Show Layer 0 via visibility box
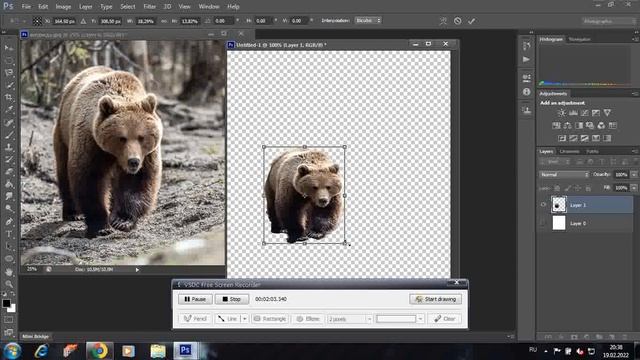 point(543,223)
